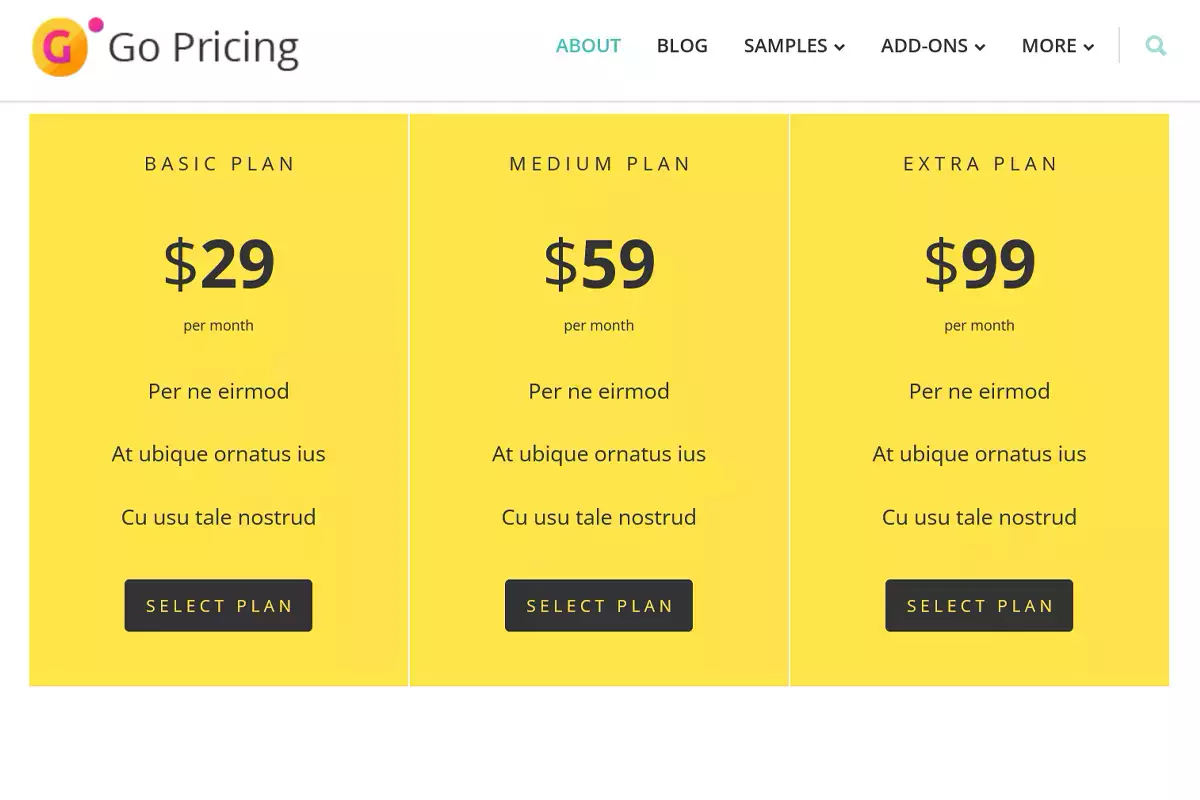Expand the Samples dropdown chevron
This screenshot has width=1200, height=800.
pyautogui.click(x=840, y=47)
